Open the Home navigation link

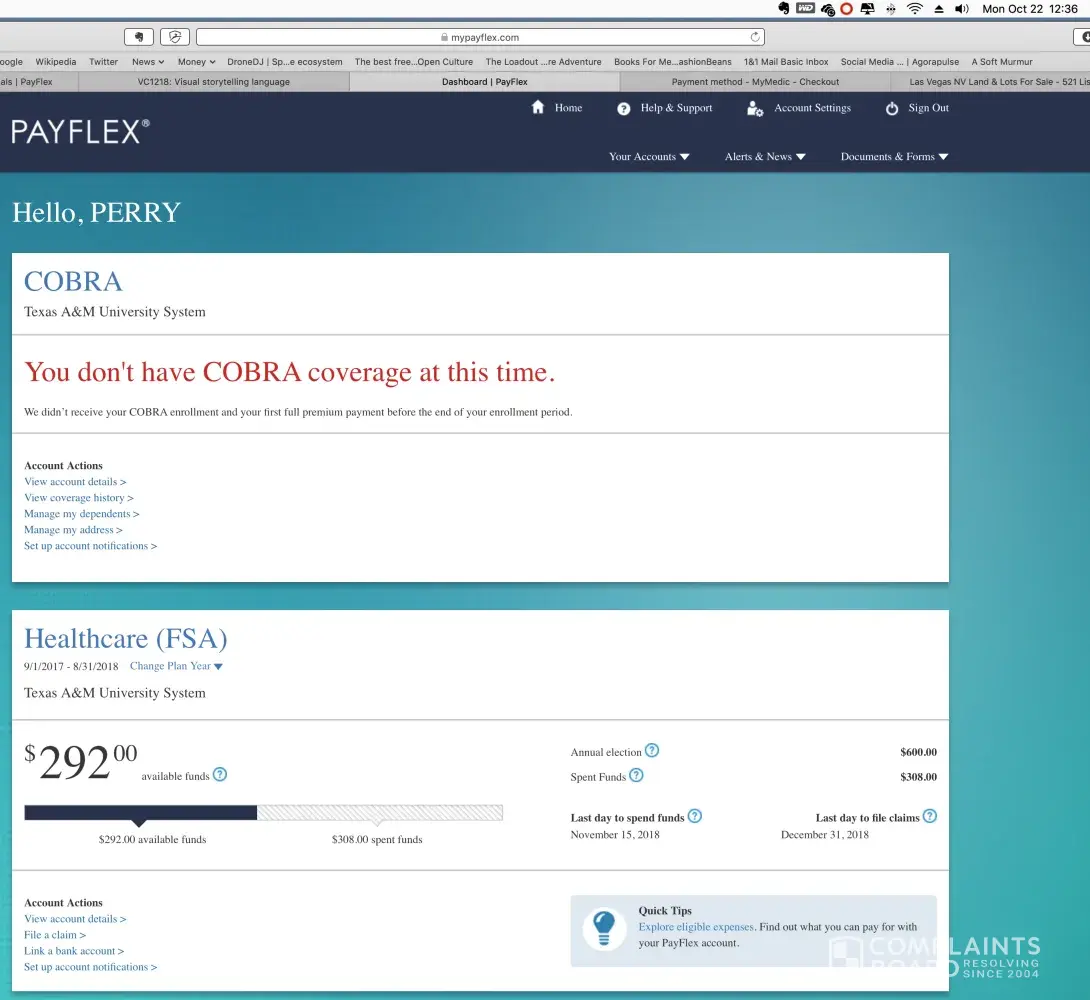(x=568, y=108)
